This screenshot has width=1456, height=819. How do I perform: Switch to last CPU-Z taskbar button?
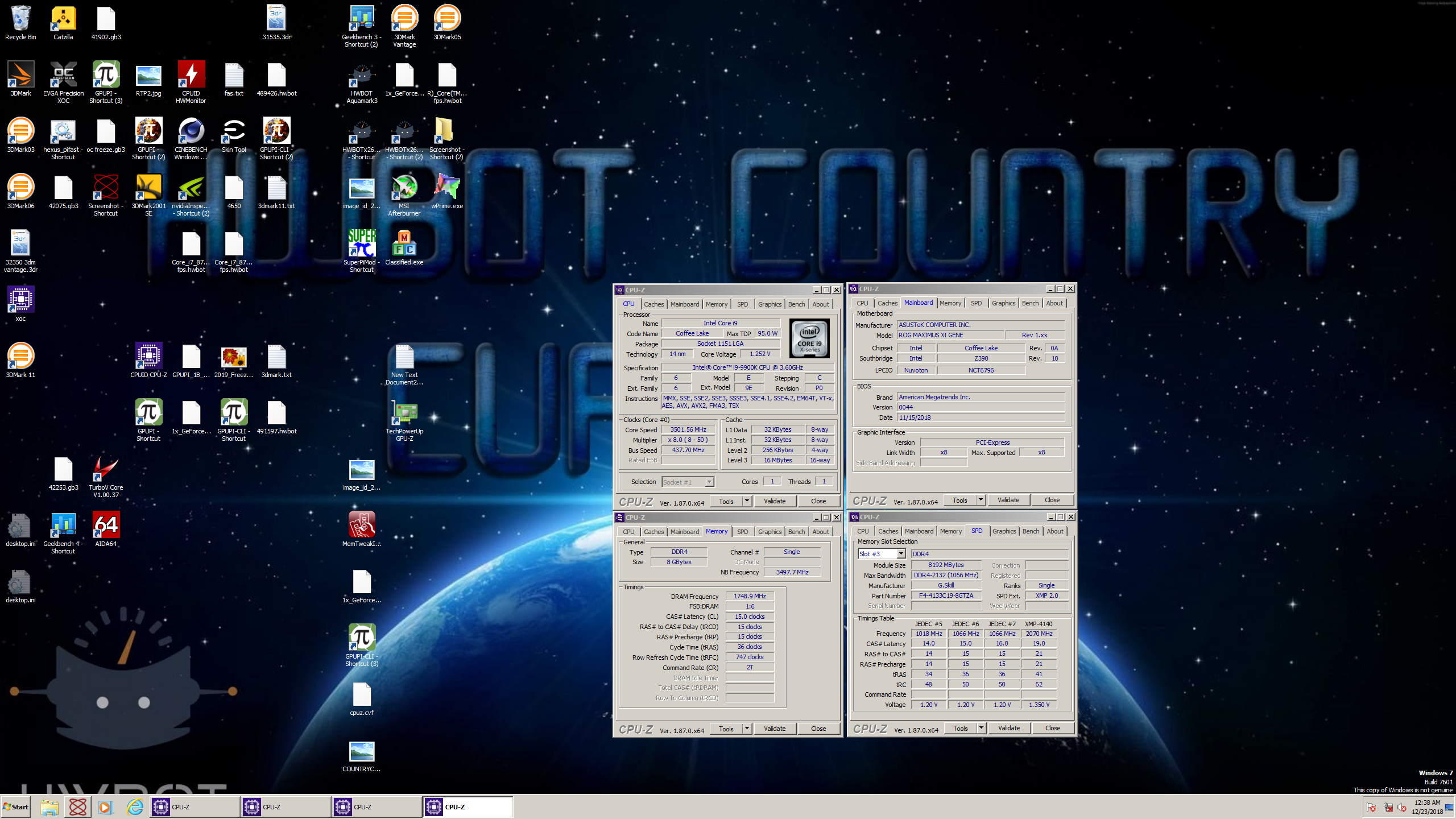pos(468,806)
